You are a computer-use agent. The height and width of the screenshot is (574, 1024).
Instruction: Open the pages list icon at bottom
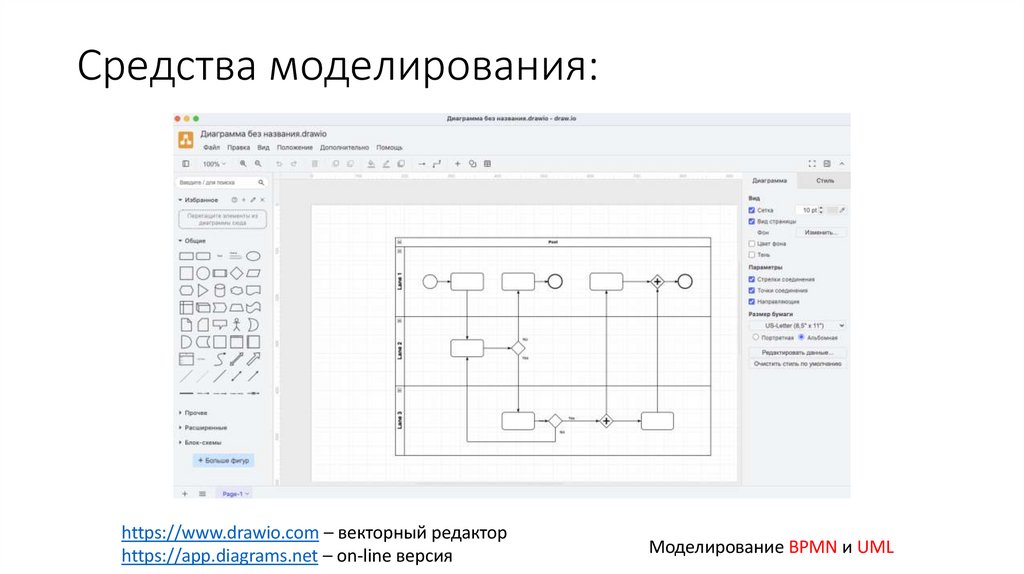(202, 494)
